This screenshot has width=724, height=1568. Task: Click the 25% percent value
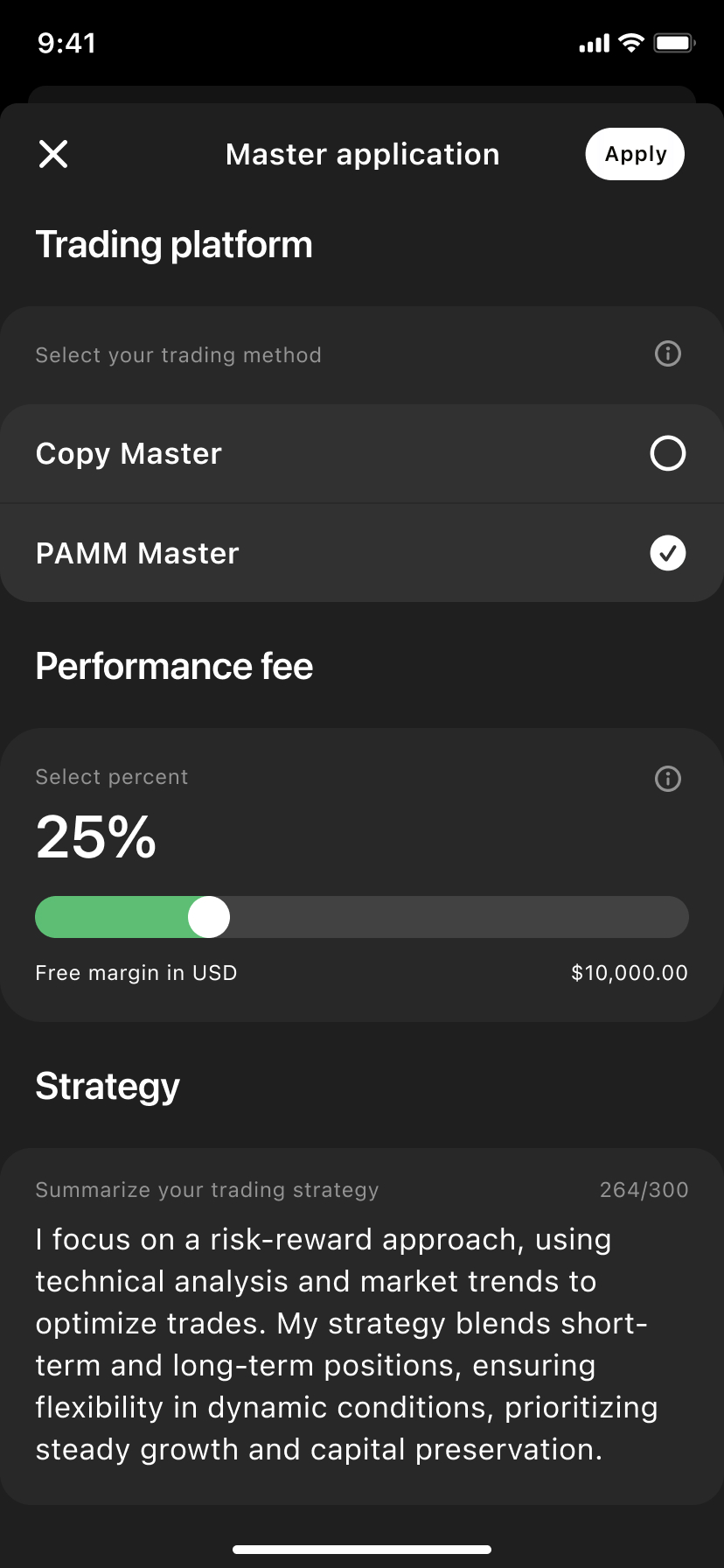[x=96, y=837]
